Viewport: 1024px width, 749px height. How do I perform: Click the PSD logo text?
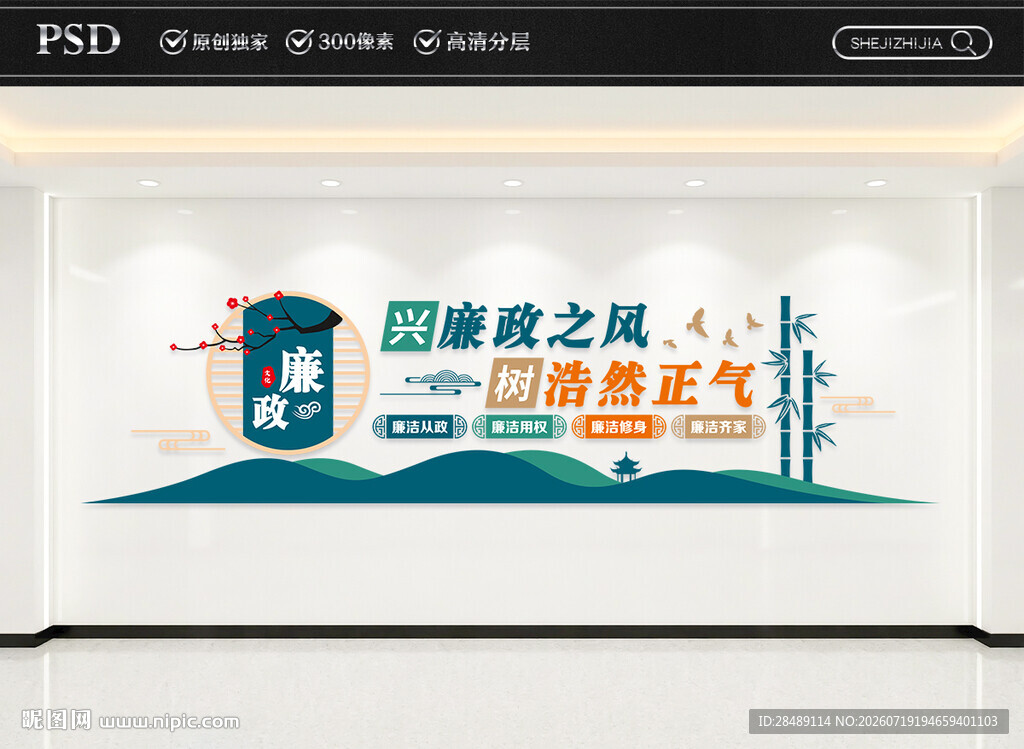point(78,39)
